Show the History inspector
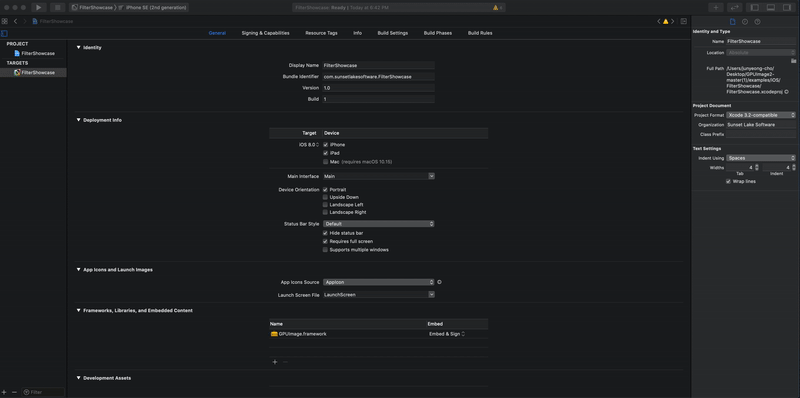Image resolution: width=800 pixels, height=398 pixels. pyautogui.click(x=745, y=21)
